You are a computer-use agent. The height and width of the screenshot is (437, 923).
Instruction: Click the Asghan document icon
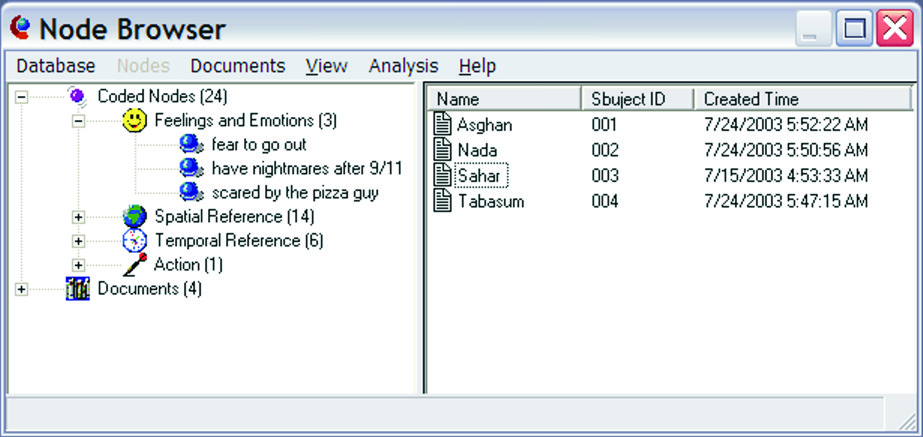(443, 125)
